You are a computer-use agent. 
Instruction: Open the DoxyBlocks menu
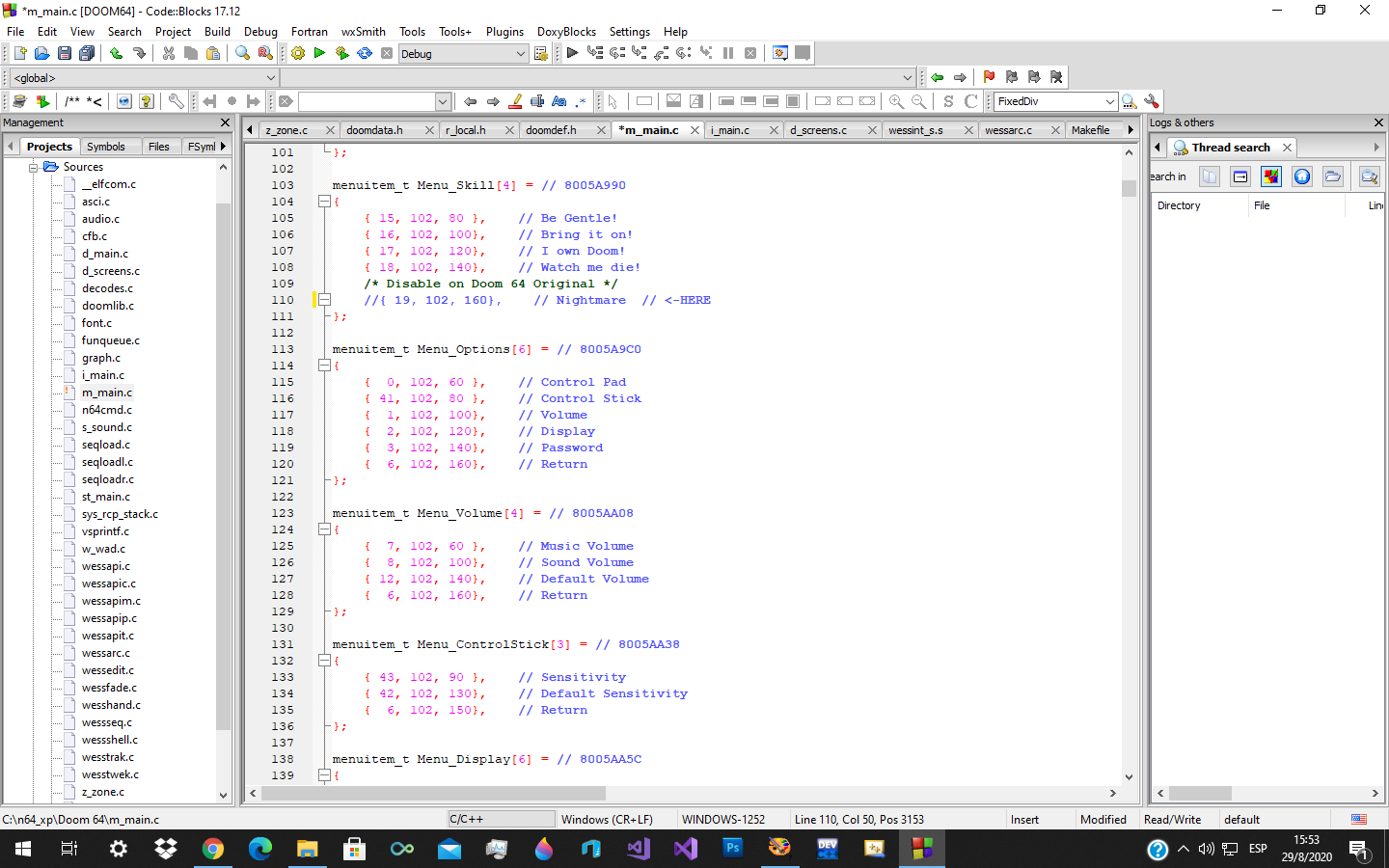[566, 32]
